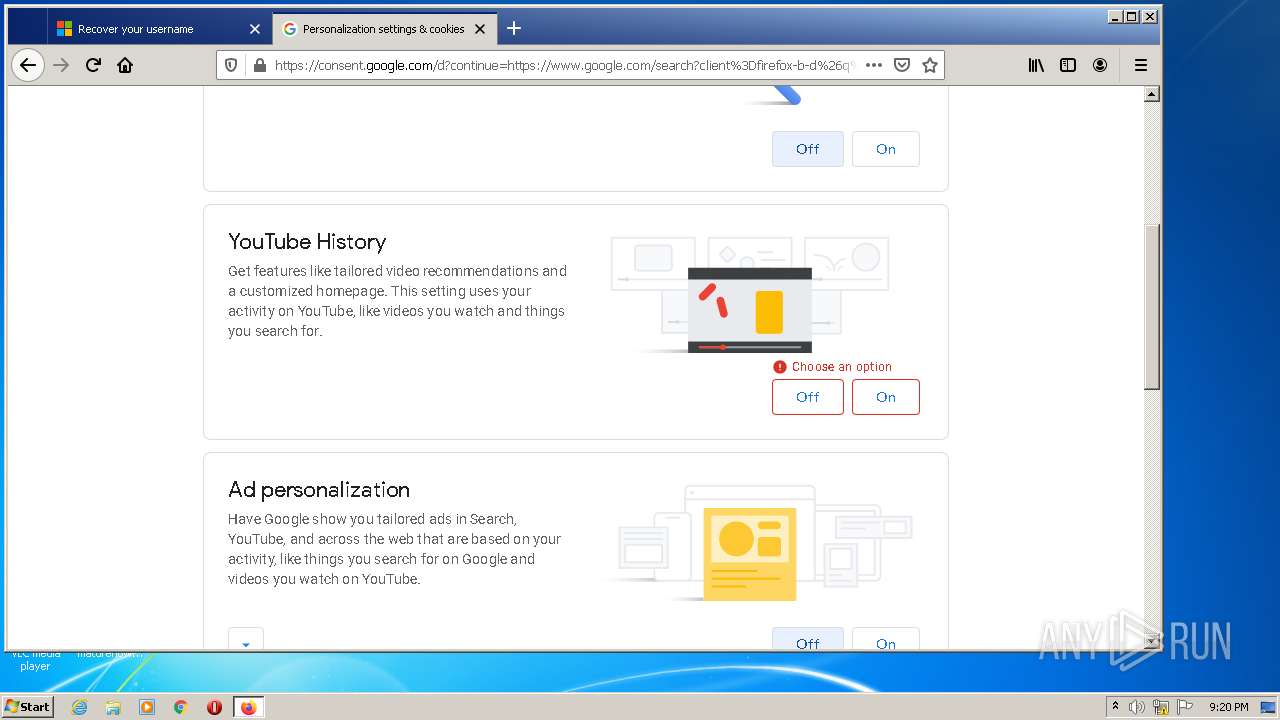Viewport: 1280px width, 720px height.
Task: Click the 'Choose an option' error text
Action: coord(842,367)
